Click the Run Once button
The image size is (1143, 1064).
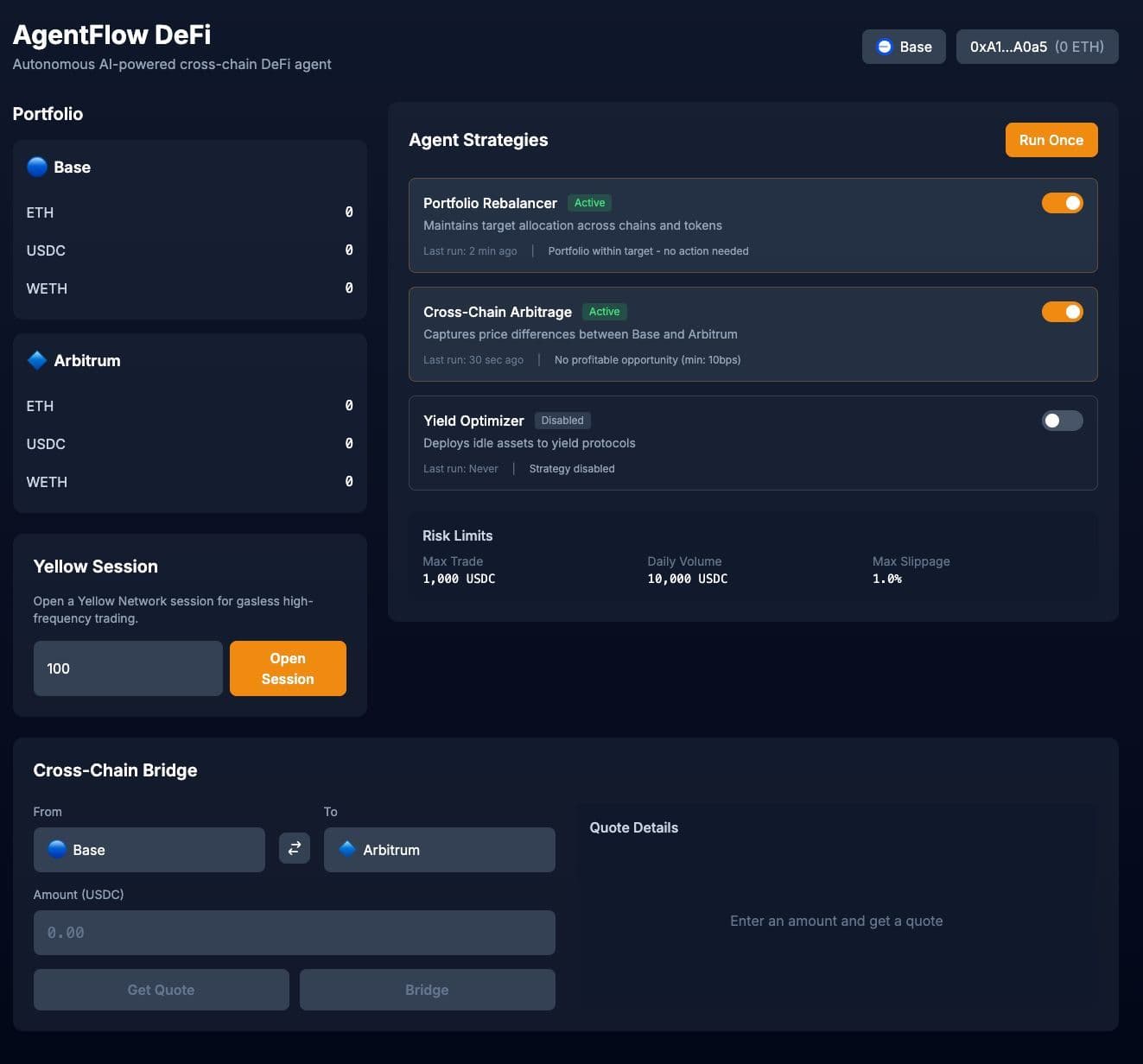pyautogui.click(x=1051, y=140)
